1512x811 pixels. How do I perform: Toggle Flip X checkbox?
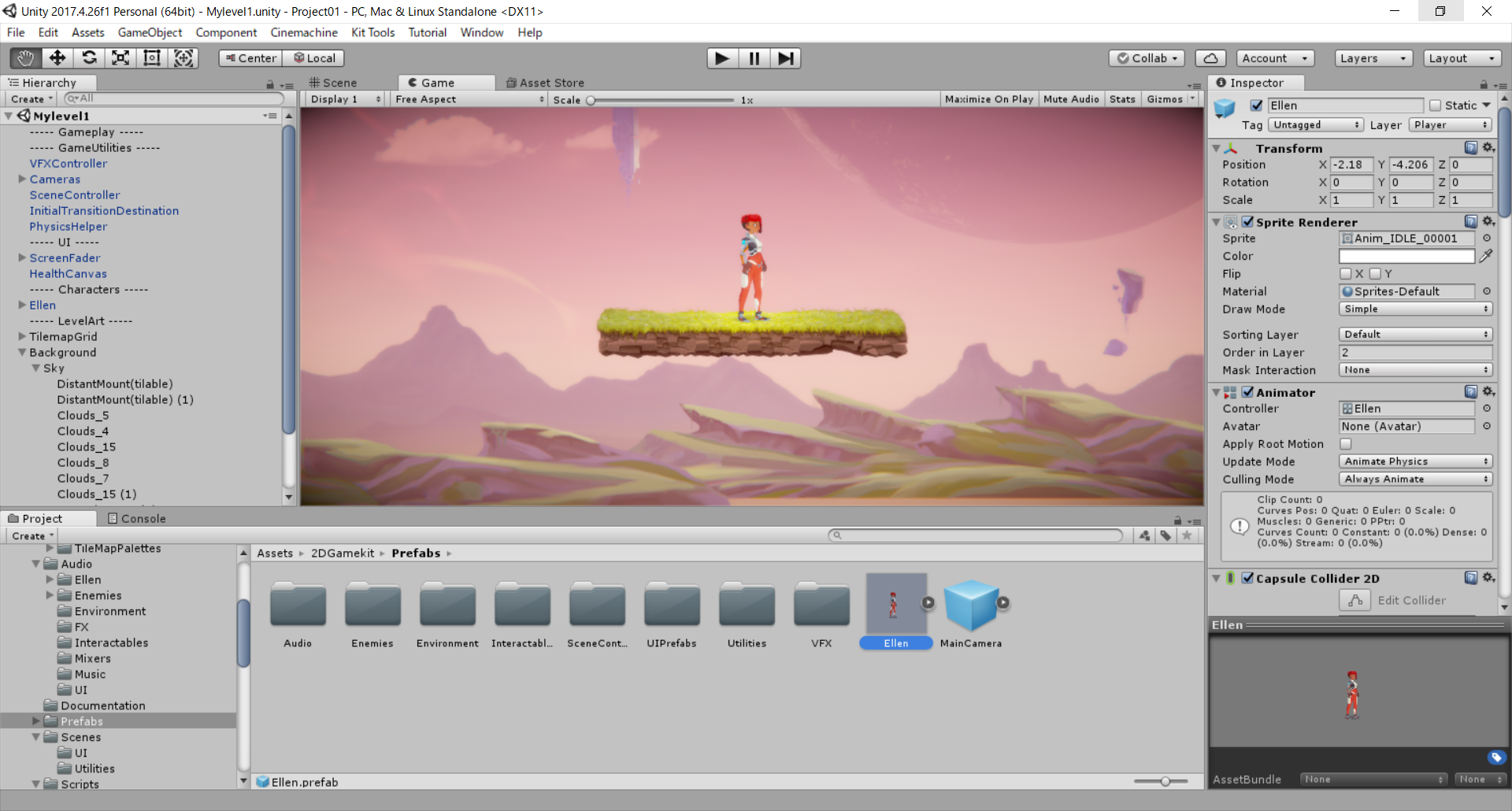(1345, 274)
